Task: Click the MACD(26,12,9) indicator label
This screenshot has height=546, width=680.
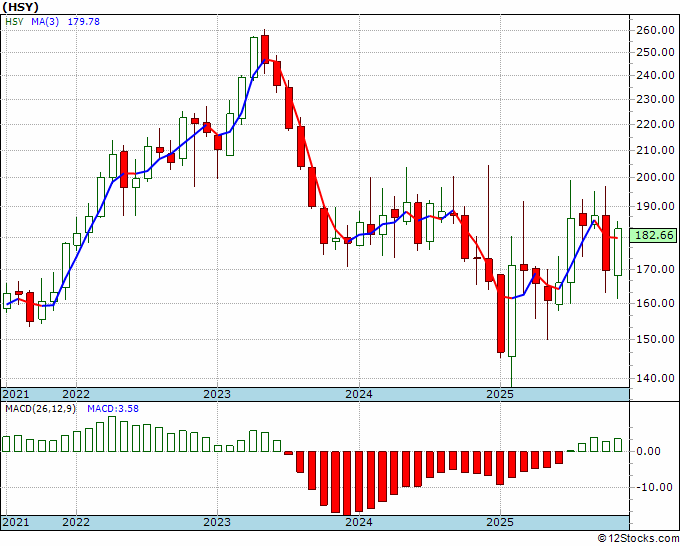Action: (x=40, y=409)
